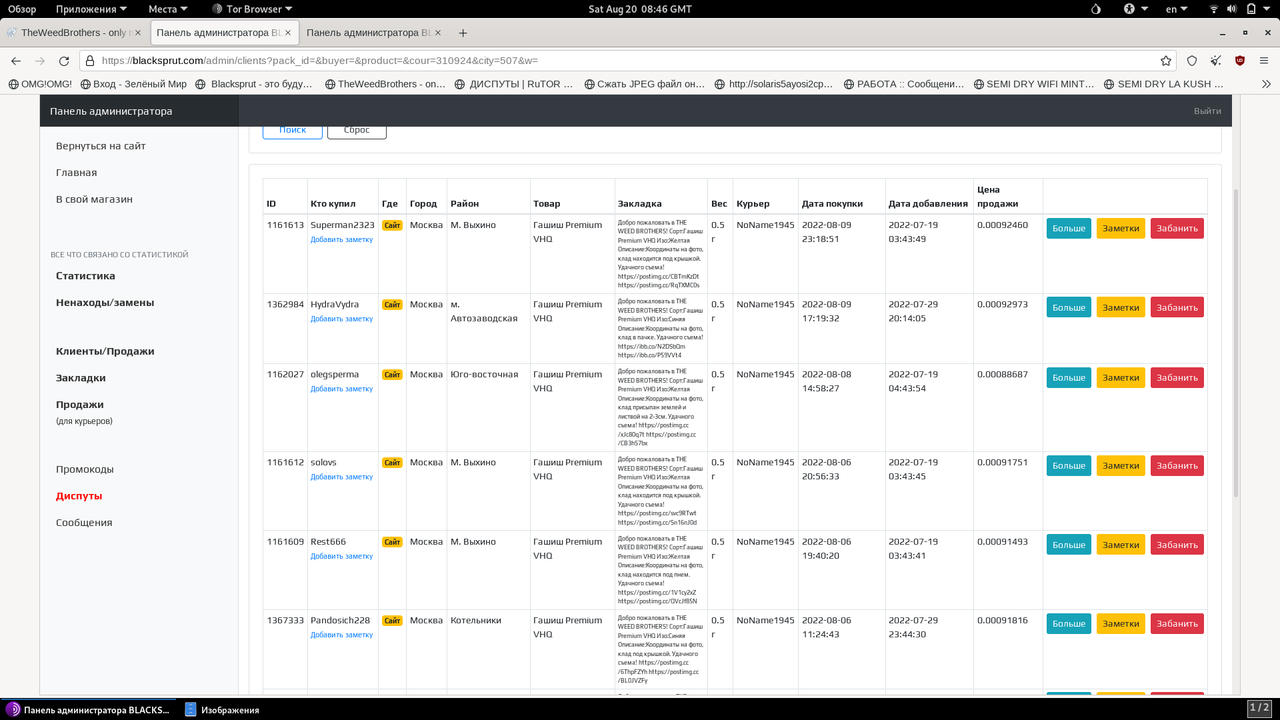Image resolution: width=1280 pixels, height=720 pixels.
Task: Reload the current page
Action: 66,60
